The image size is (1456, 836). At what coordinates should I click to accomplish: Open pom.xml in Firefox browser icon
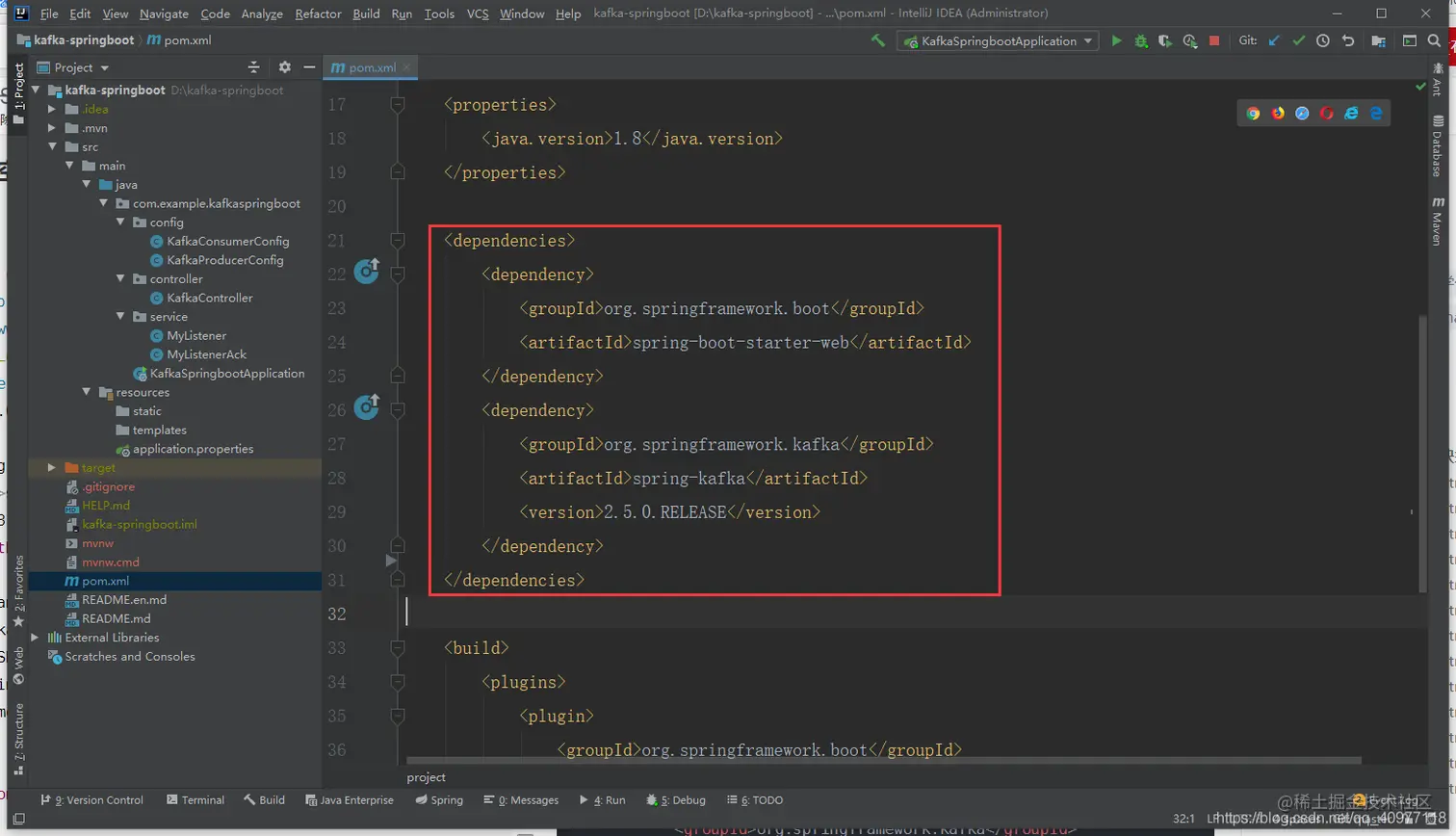tap(1278, 114)
